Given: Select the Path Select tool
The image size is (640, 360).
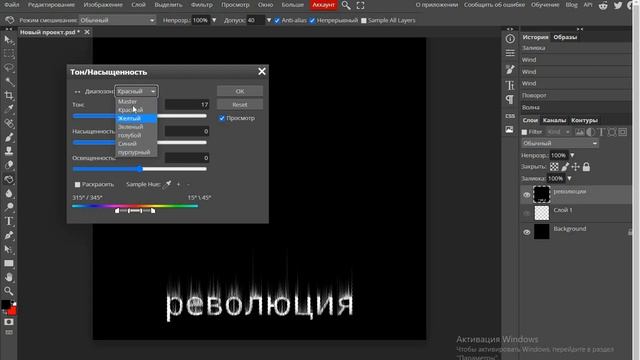Looking at the screenshot, I should 9,249.
